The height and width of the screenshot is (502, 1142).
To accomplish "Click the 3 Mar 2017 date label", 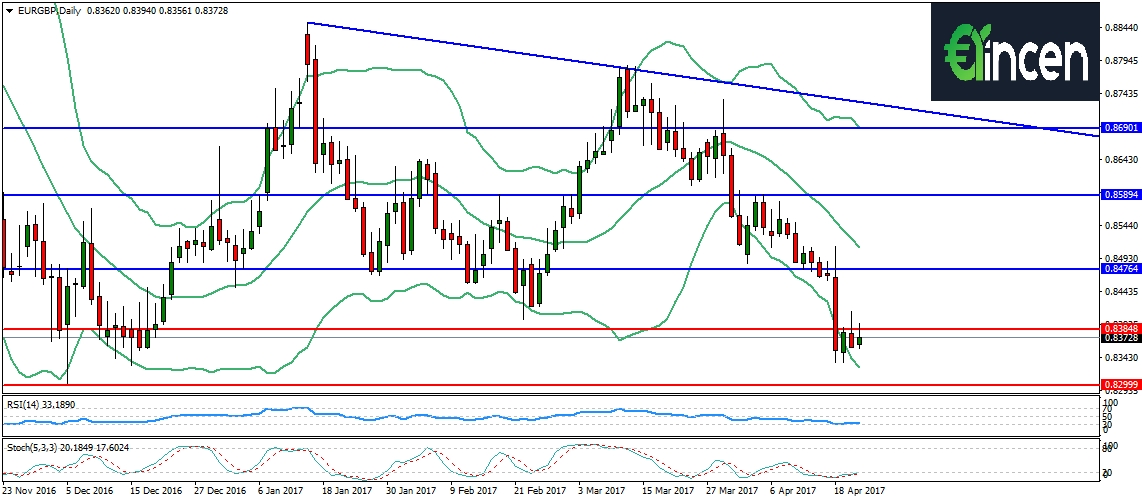I will 601,492.
